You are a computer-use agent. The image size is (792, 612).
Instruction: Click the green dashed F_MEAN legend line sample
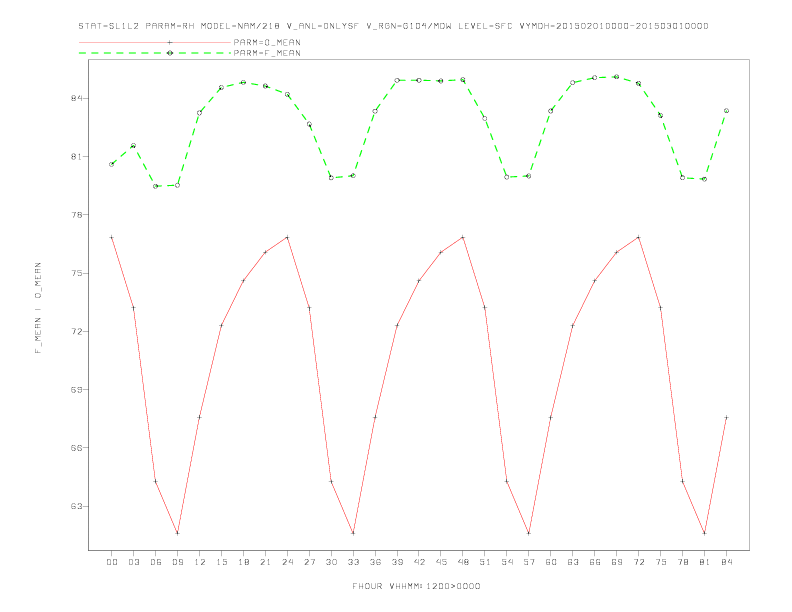click(x=155, y=53)
